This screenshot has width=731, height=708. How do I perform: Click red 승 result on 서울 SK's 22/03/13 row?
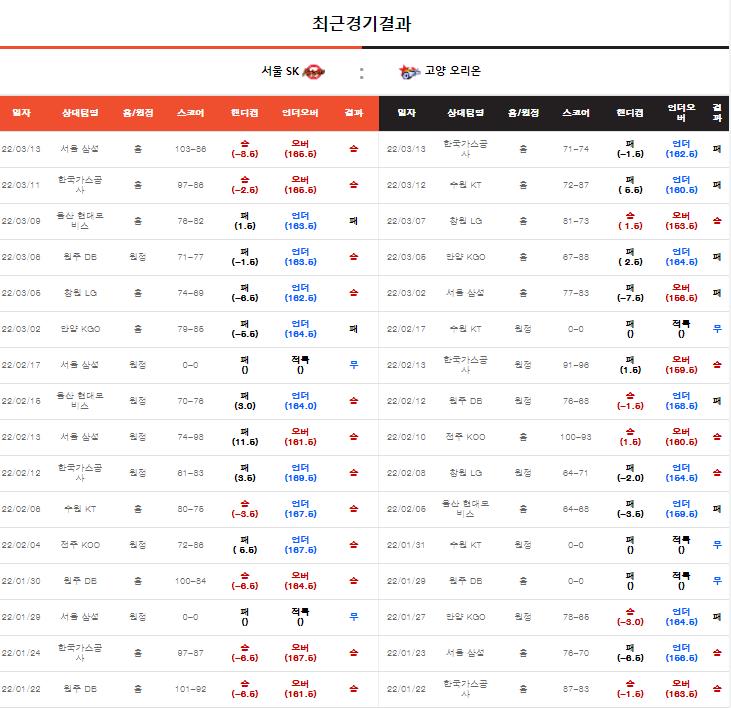tap(353, 149)
